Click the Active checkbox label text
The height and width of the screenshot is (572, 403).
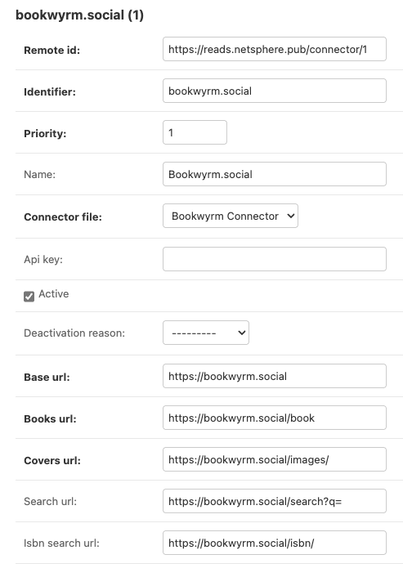[54, 294]
